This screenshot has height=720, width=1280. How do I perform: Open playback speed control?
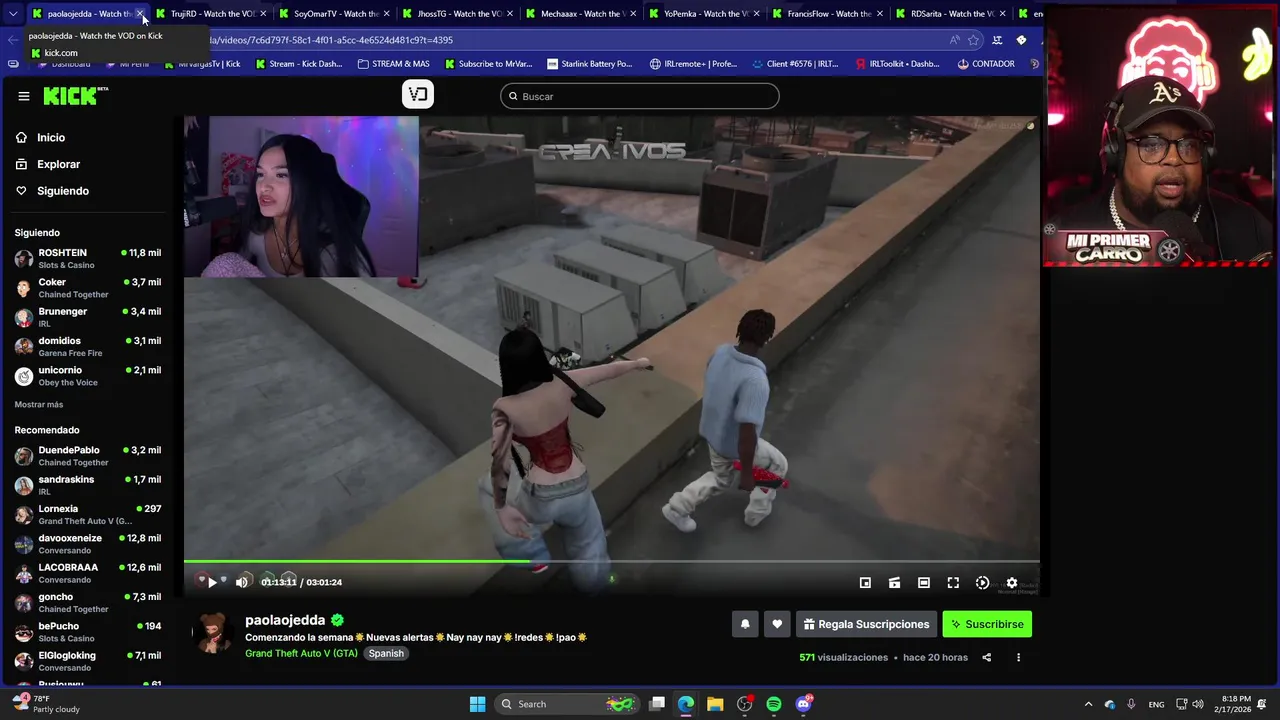point(982,583)
